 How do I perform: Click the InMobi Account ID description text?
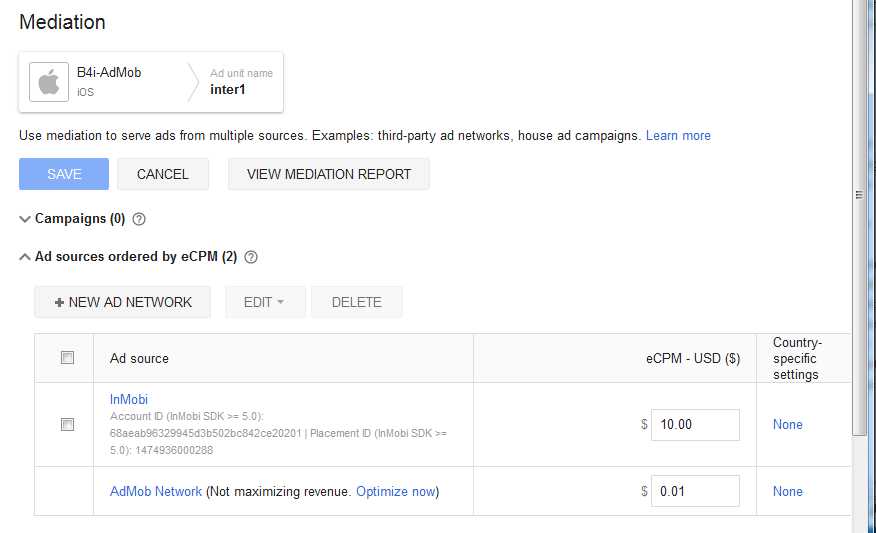(x=278, y=433)
